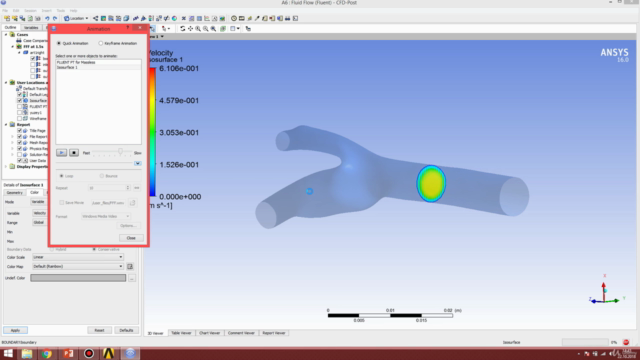Select the pan (four-arrow) view tool
Screen dimensions: 640x360
tap(190, 29)
